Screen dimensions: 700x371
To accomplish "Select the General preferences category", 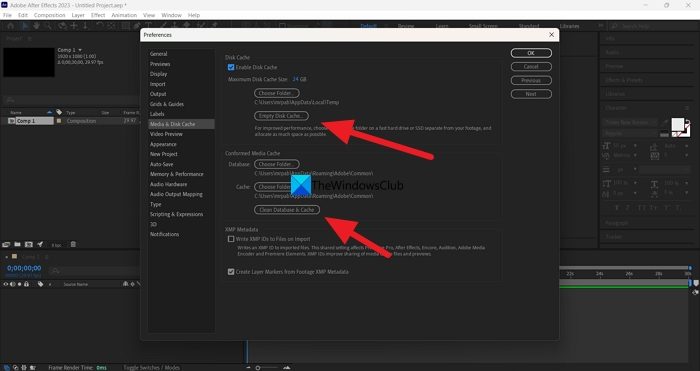I will [158, 54].
